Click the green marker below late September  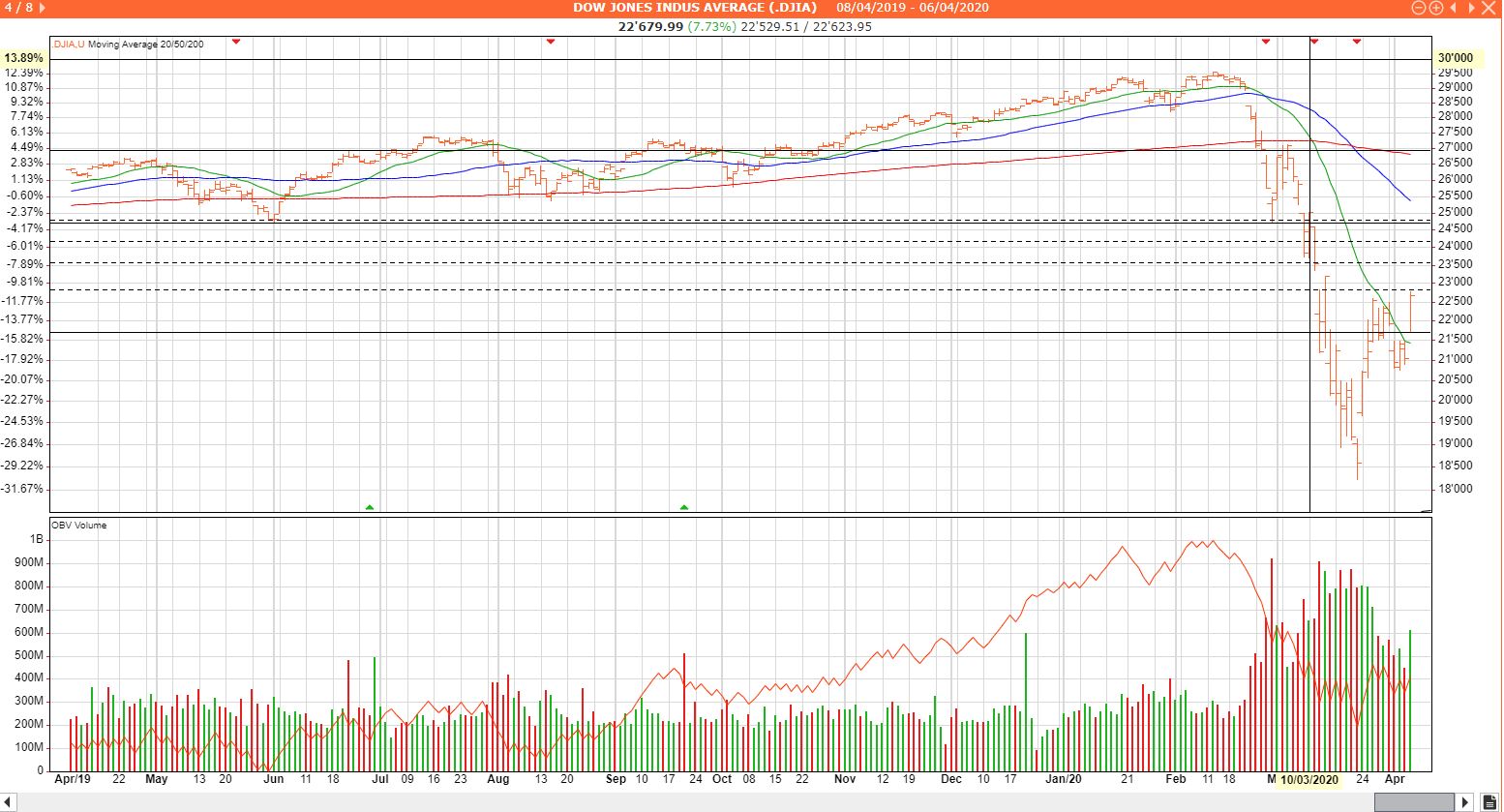pos(684,507)
